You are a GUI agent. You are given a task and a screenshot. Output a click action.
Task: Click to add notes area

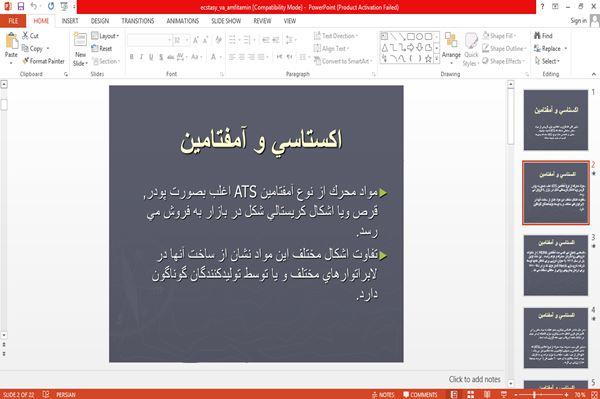(x=474, y=379)
